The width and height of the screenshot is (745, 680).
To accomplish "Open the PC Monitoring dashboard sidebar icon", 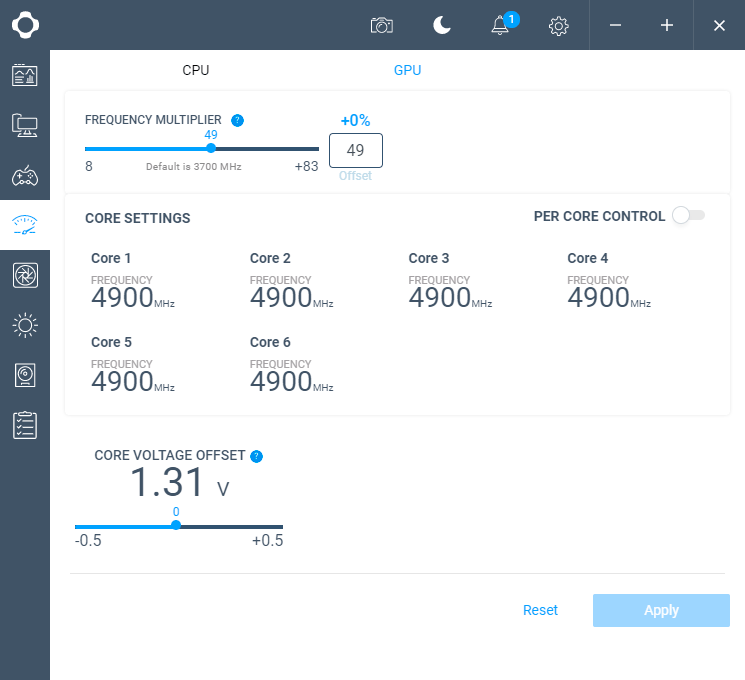I will tap(24, 75).
